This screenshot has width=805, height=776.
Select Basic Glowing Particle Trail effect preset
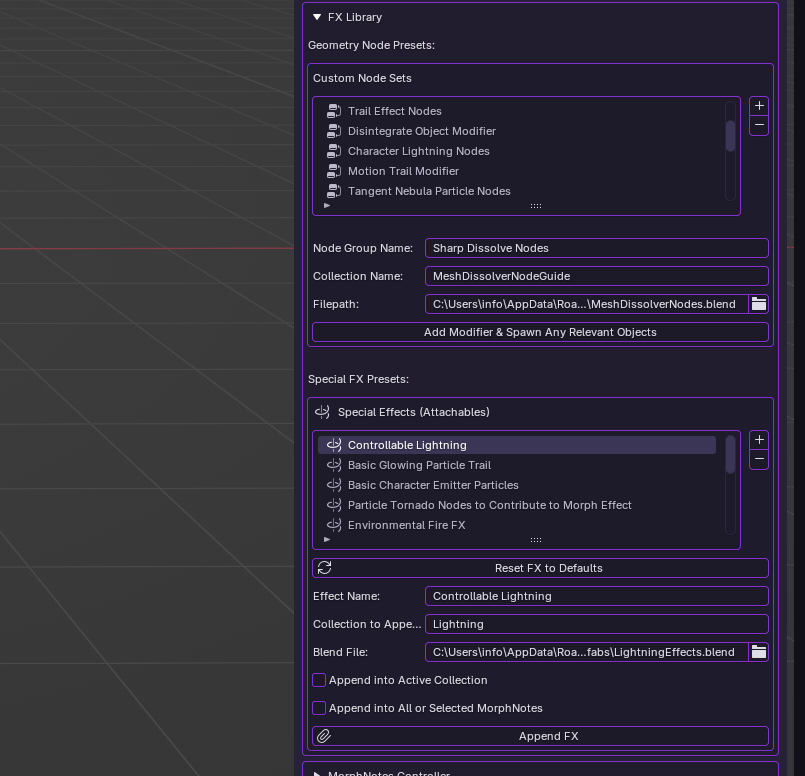(420, 465)
